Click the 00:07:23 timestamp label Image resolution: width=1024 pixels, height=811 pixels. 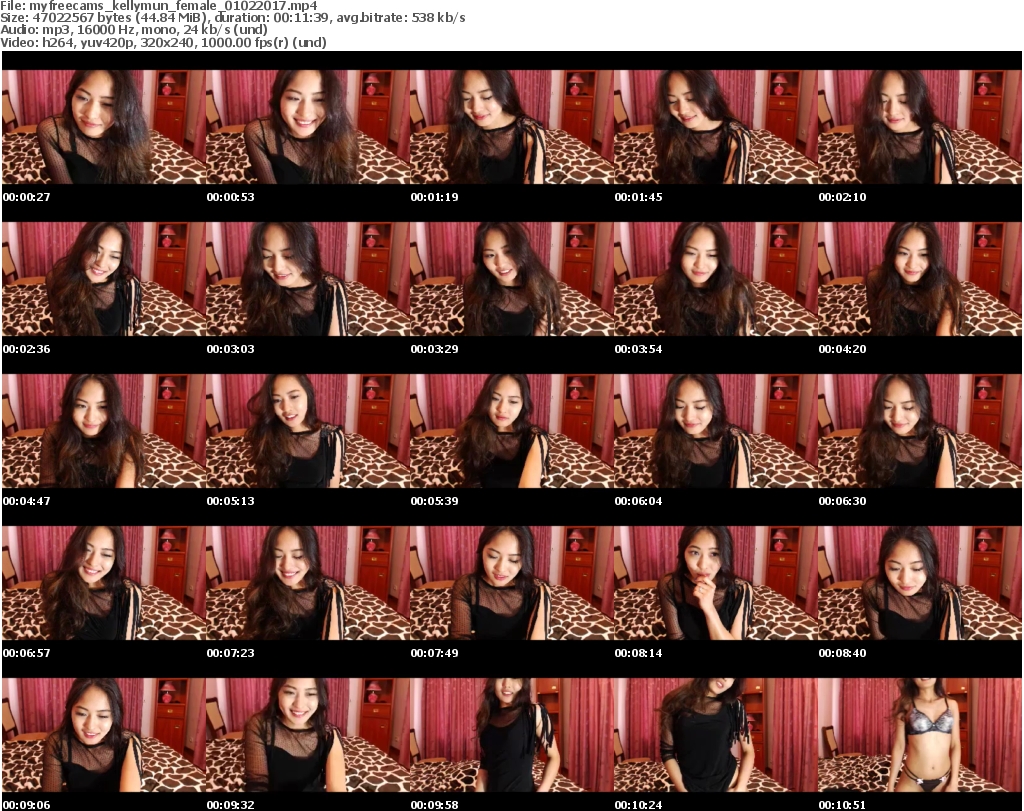coord(231,653)
